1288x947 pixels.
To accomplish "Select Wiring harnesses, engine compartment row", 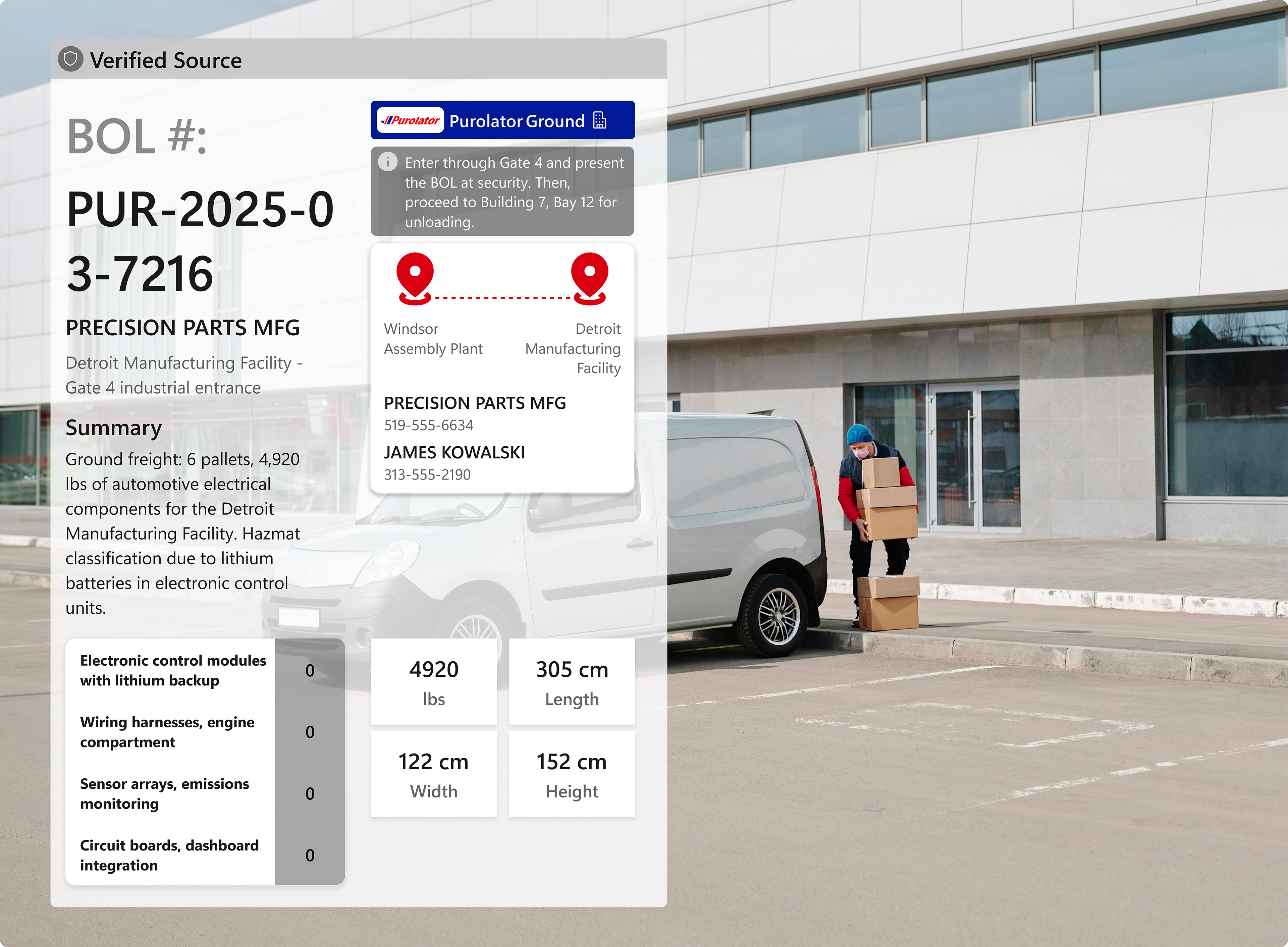I will [x=167, y=731].
